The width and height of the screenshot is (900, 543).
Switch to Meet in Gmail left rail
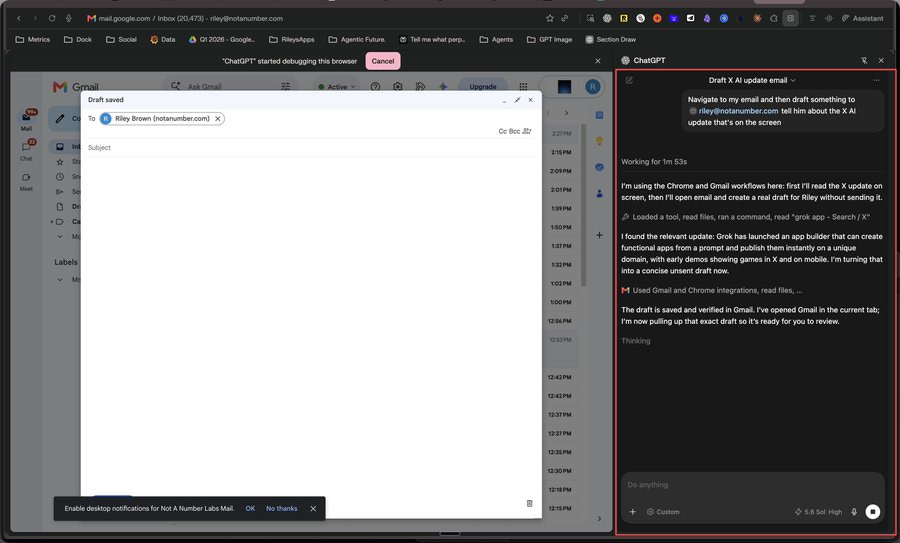(x=26, y=182)
